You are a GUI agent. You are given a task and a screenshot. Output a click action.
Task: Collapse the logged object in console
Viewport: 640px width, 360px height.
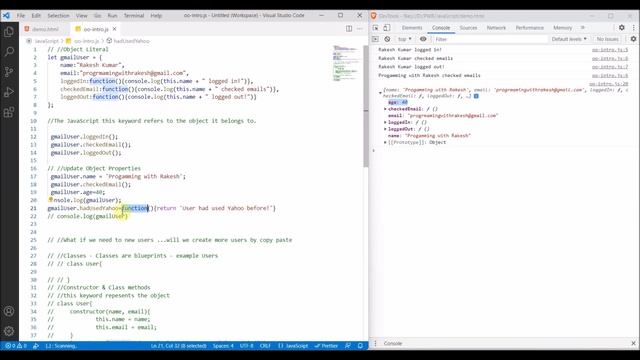coord(380,93)
